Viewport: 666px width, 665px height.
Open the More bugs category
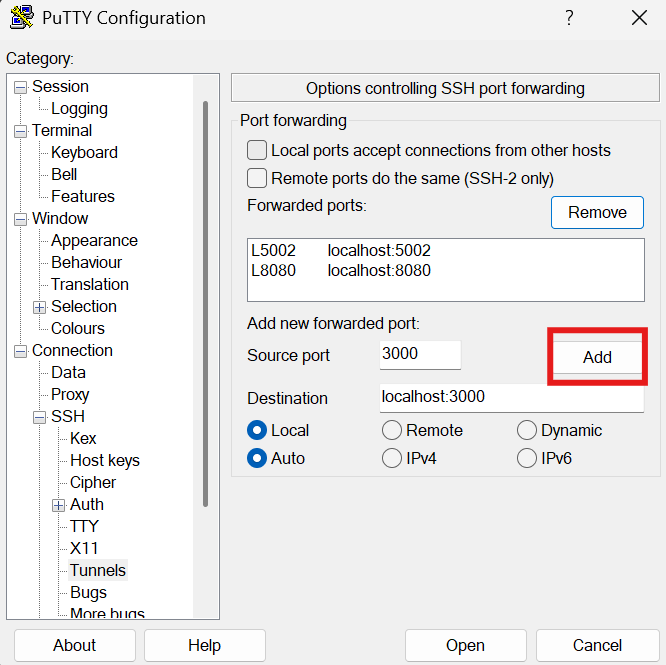point(107,613)
